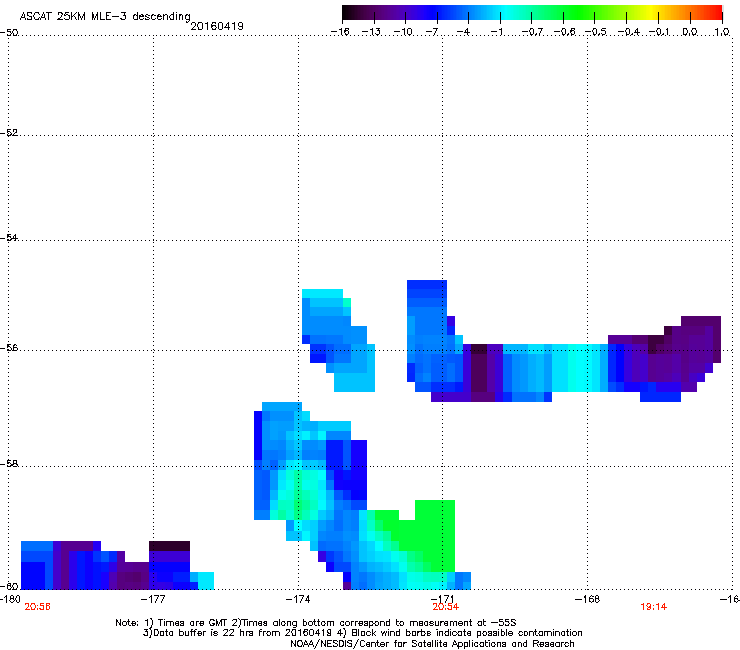Click the '0.0' color scale label

coord(690,32)
